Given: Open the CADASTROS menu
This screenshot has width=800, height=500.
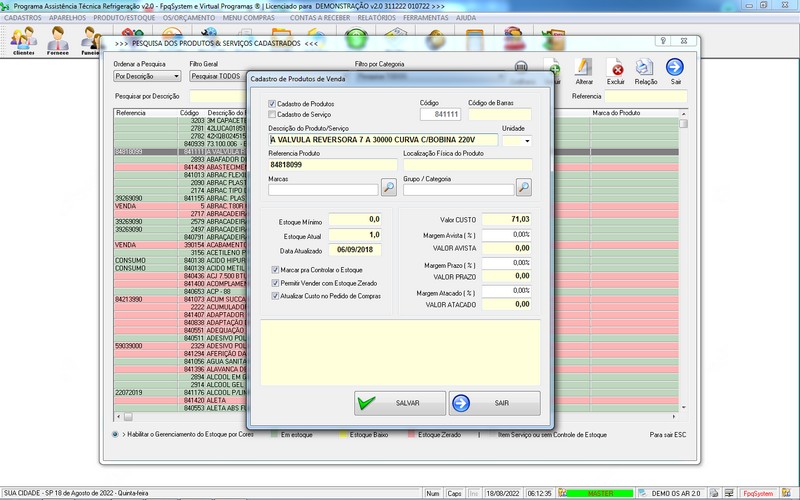Looking at the screenshot, I should pyautogui.click(x=23, y=17).
